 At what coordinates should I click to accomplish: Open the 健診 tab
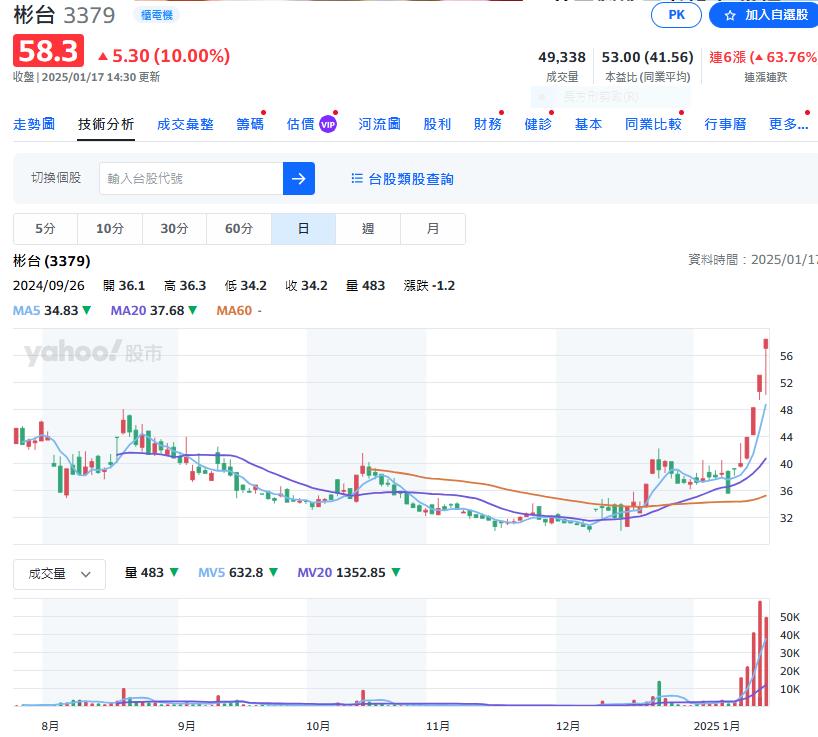538,124
